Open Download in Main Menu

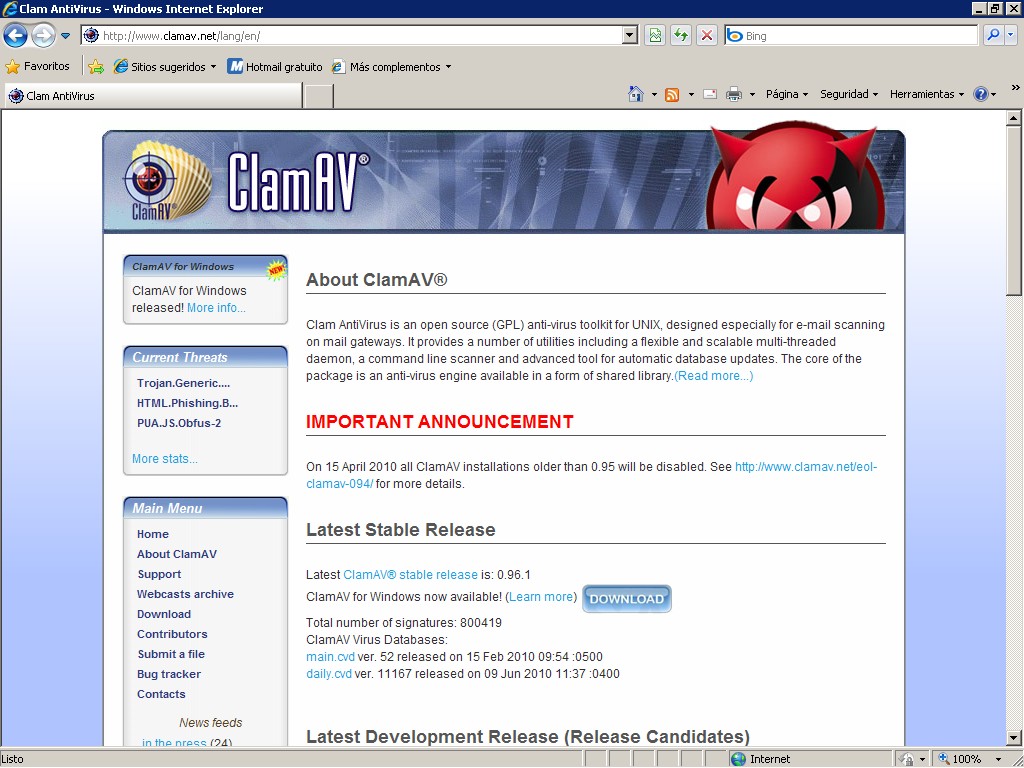point(164,614)
